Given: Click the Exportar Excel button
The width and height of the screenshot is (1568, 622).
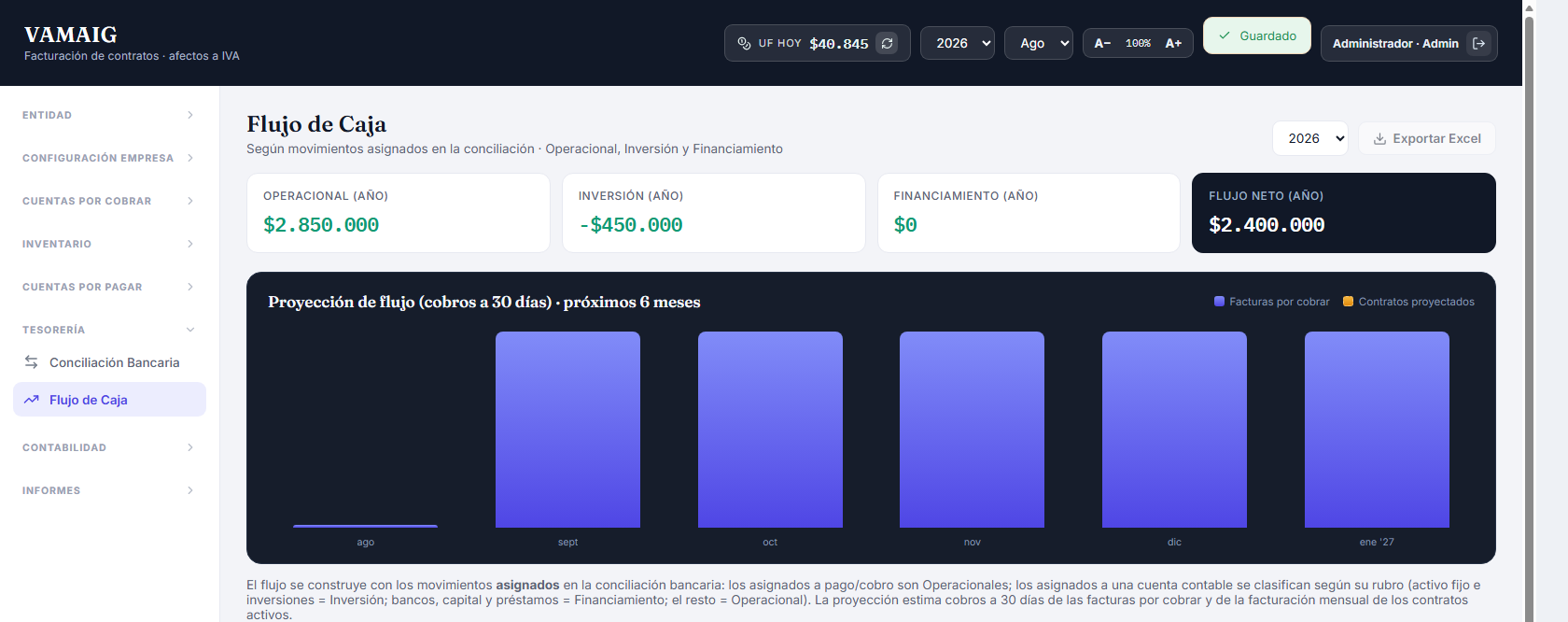Looking at the screenshot, I should tap(1427, 138).
